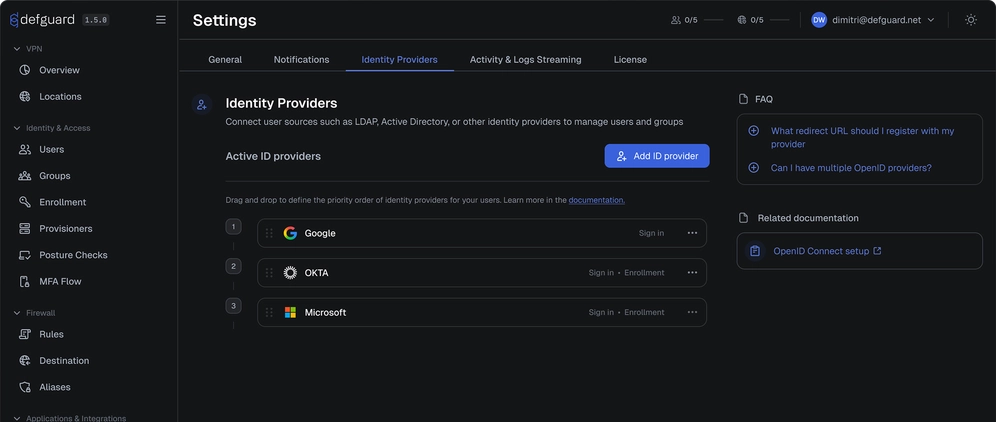Click the locations count globe icon in the header
This screenshot has width=996, height=422.
pyautogui.click(x=741, y=20)
